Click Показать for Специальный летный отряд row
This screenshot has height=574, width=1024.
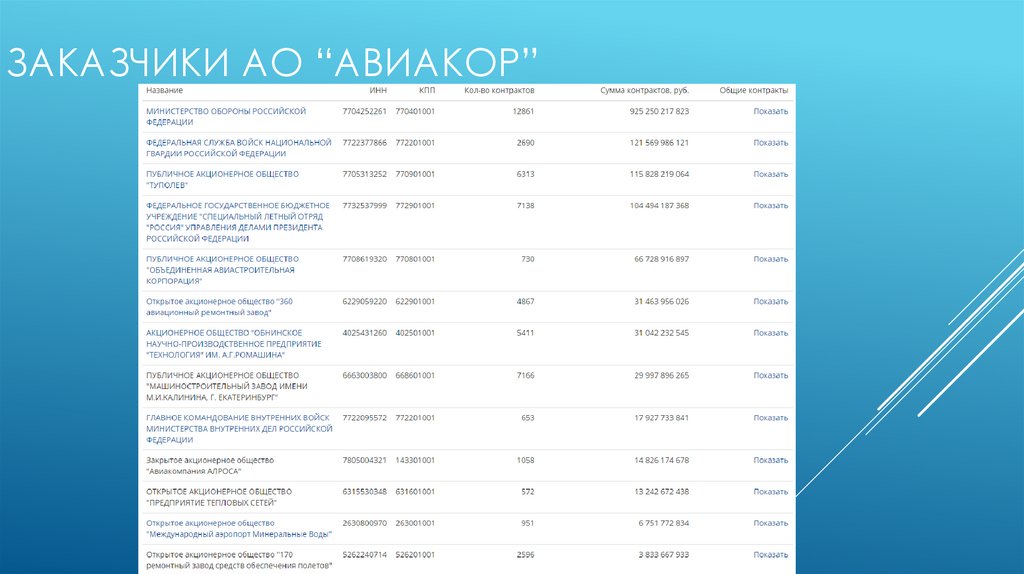pos(771,205)
